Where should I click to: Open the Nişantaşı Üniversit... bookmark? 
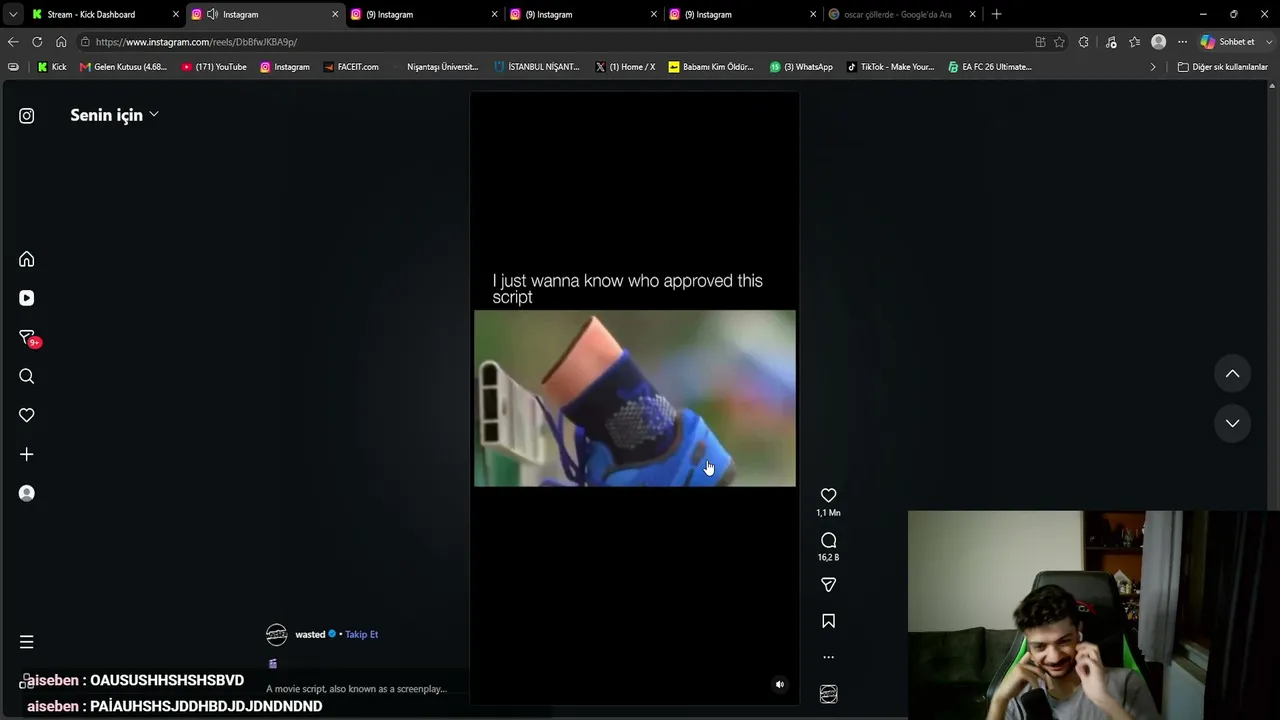(x=436, y=67)
